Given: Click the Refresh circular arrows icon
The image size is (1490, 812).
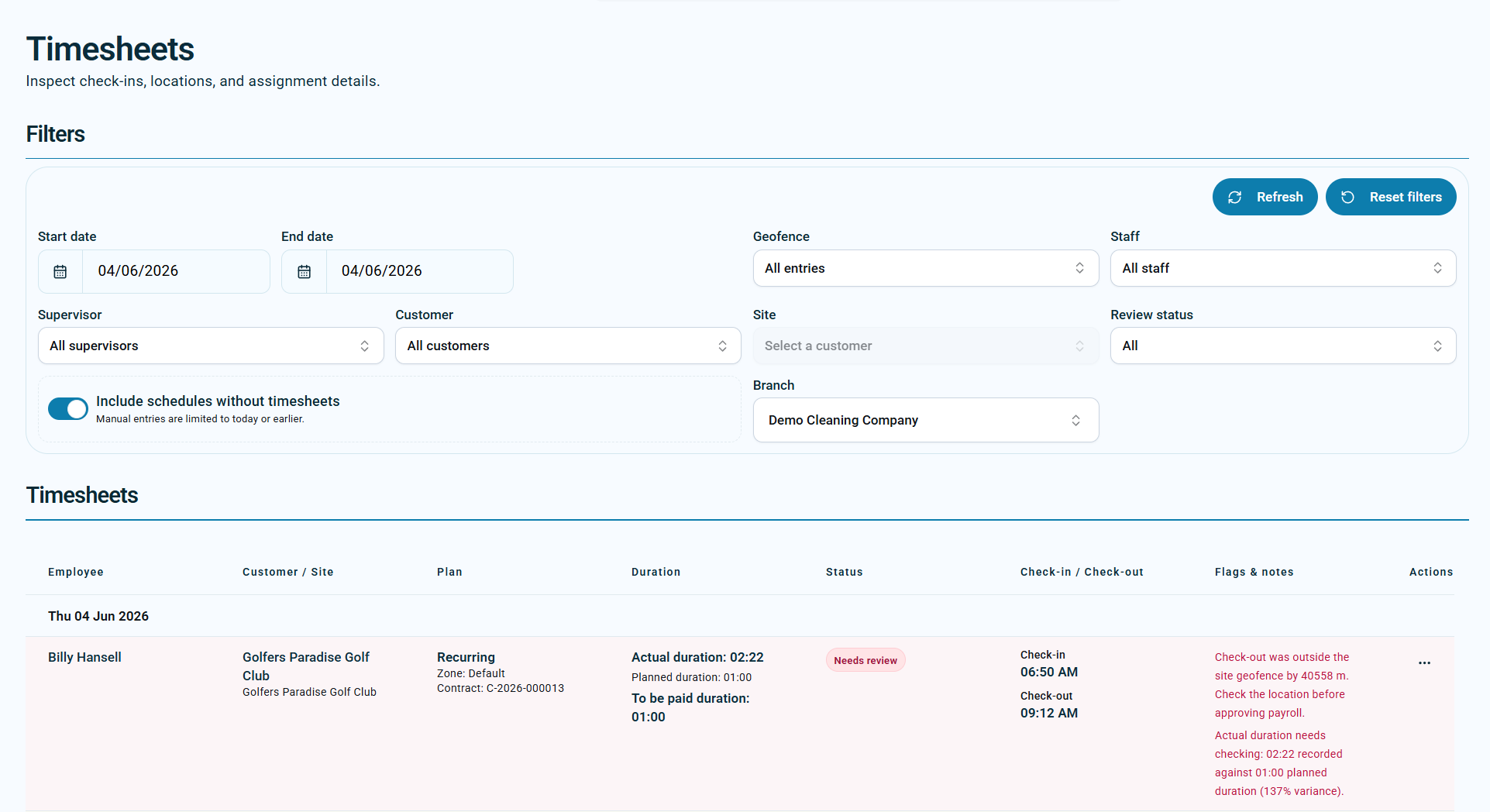Looking at the screenshot, I should 1235,197.
